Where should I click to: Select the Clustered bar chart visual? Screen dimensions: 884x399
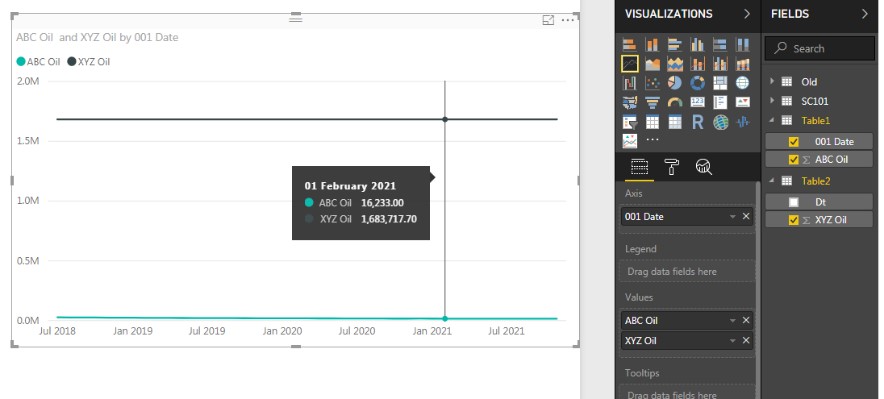(675, 45)
